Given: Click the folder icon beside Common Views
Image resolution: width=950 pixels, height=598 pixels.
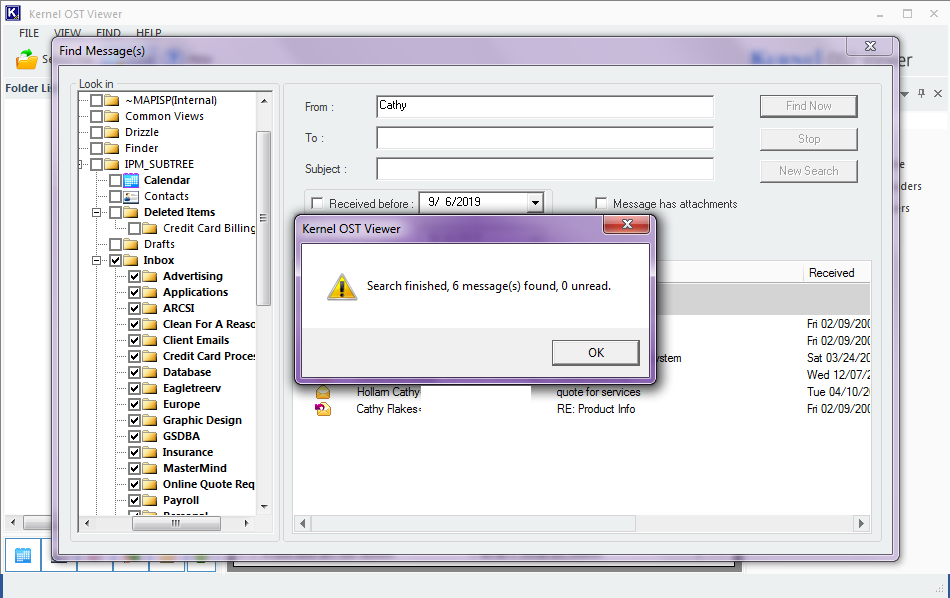Looking at the screenshot, I should point(111,116).
